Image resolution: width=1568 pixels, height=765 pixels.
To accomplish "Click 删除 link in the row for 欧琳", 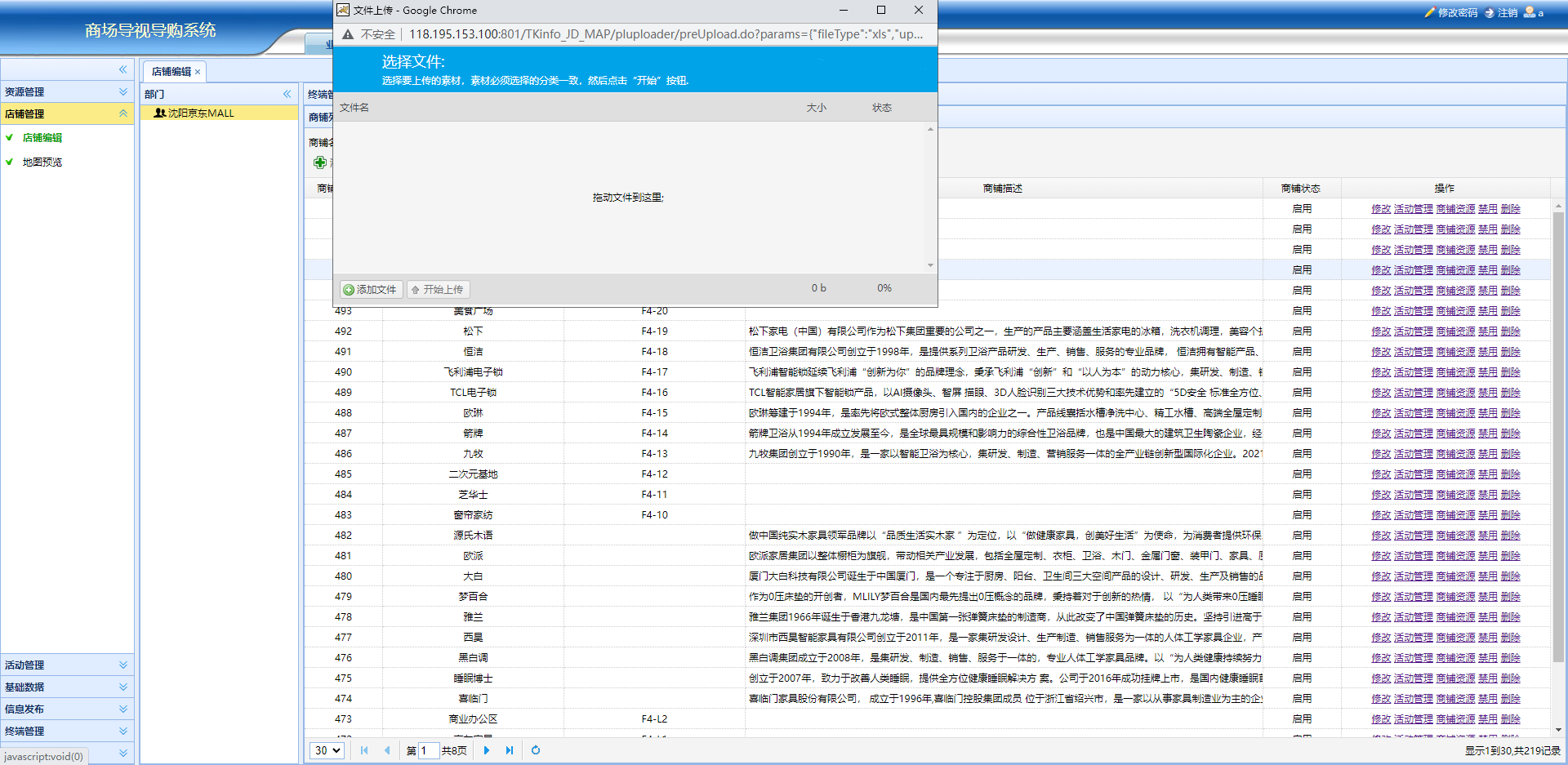I will (x=1511, y=413).
